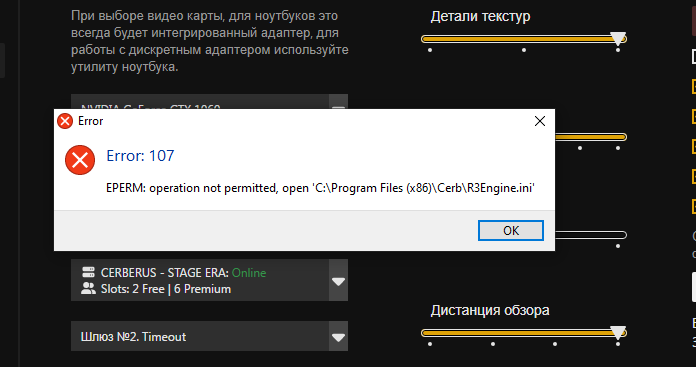Click the small red error icon in the title bar
The height and width of the screenshot is (367, 696).
pyautogui.click(x=65, y=121)
